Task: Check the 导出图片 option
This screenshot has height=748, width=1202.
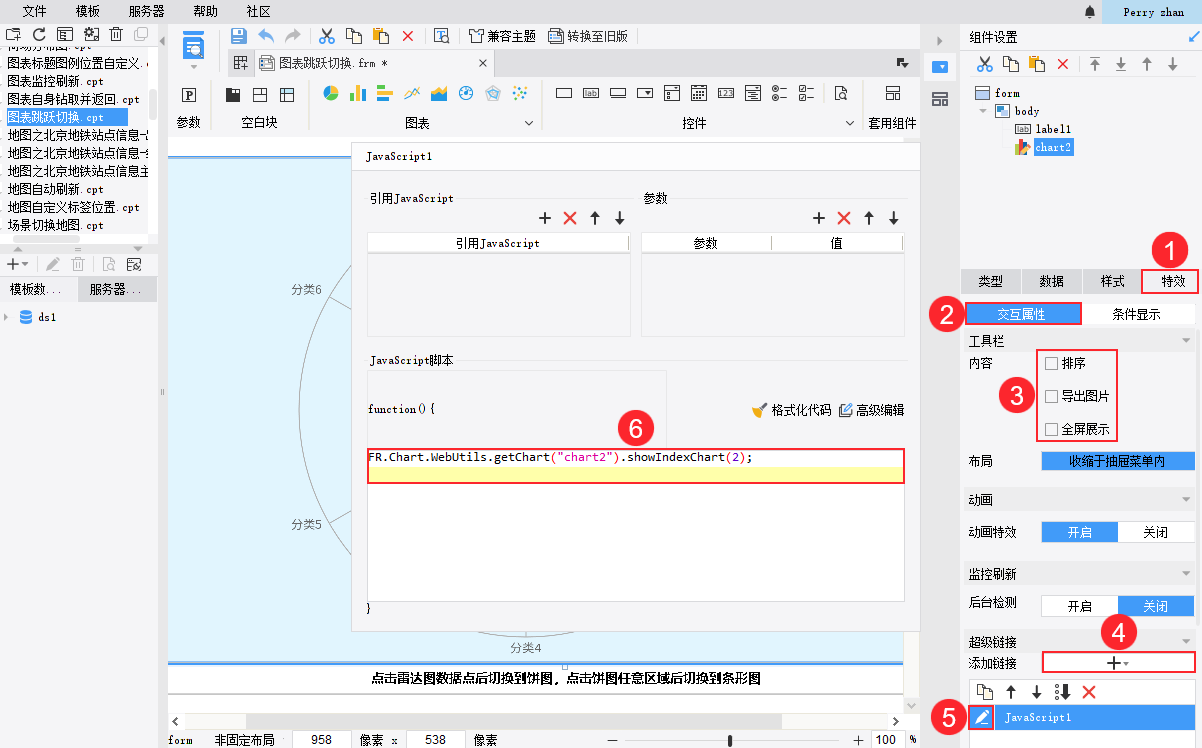Action: click(x=1052, y=396)
